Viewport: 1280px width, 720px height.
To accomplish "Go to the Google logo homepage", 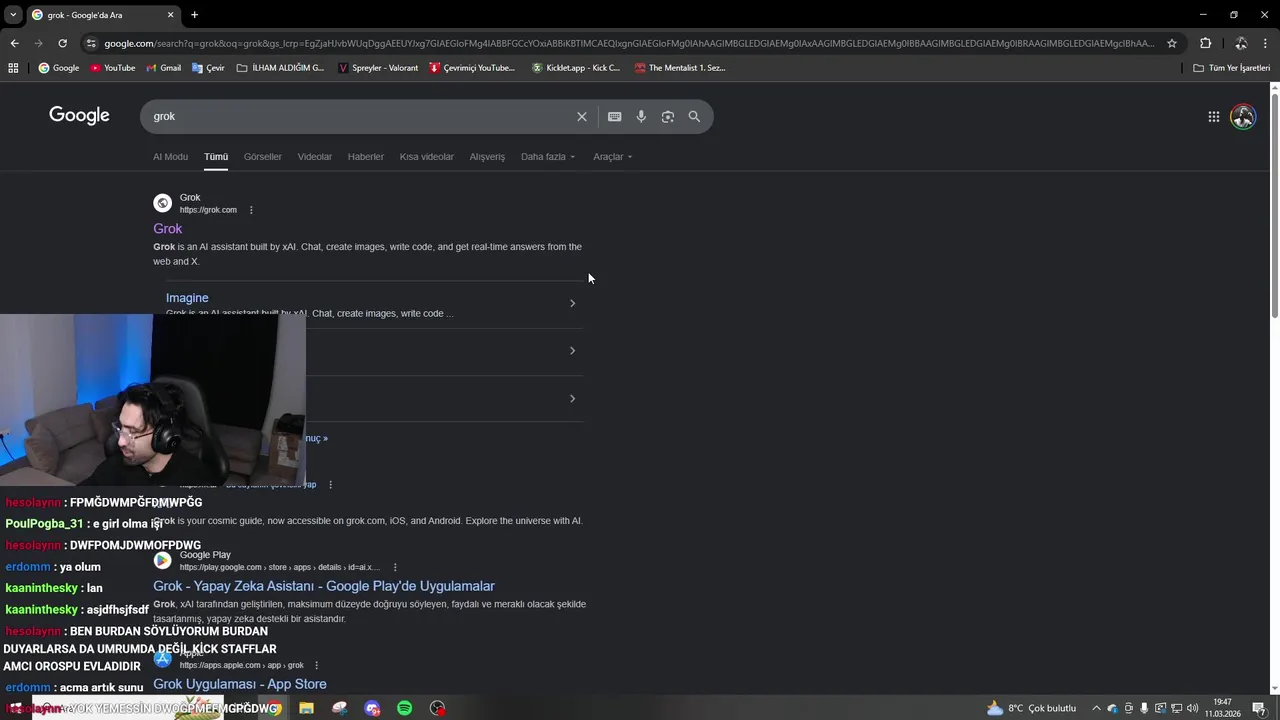I will pyautogui.click(x=79, y=115).
